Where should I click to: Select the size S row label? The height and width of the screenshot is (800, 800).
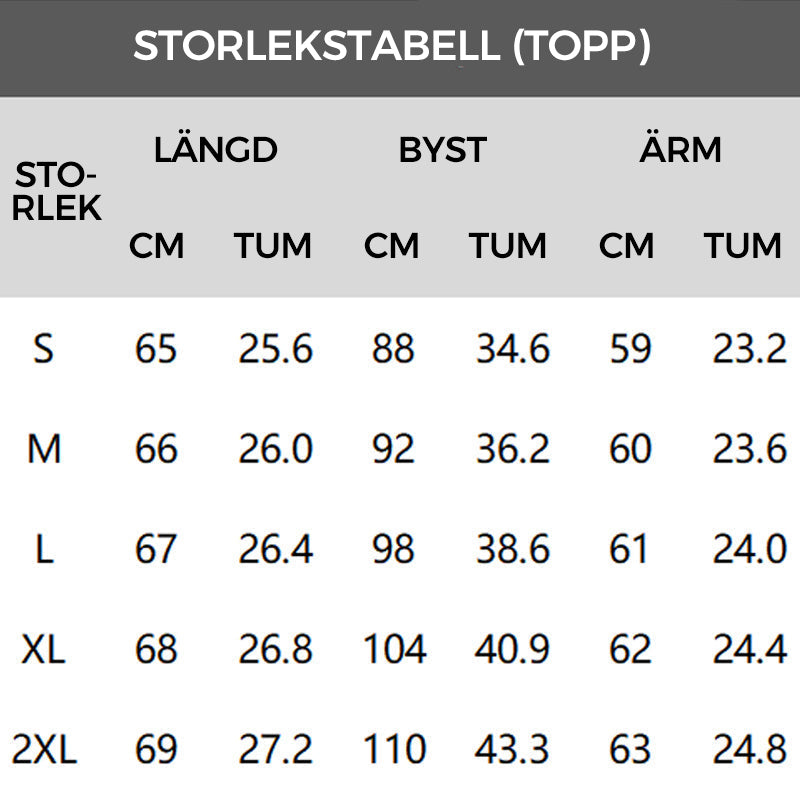click(43, 349)
